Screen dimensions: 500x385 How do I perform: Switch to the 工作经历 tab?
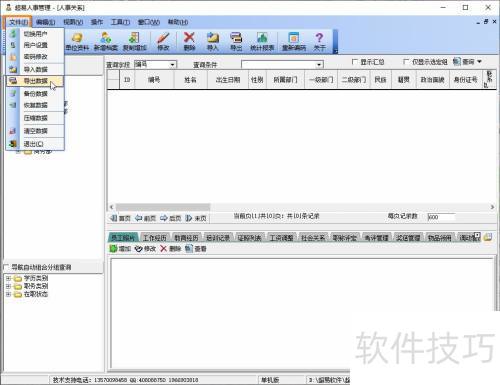(154, 238)
